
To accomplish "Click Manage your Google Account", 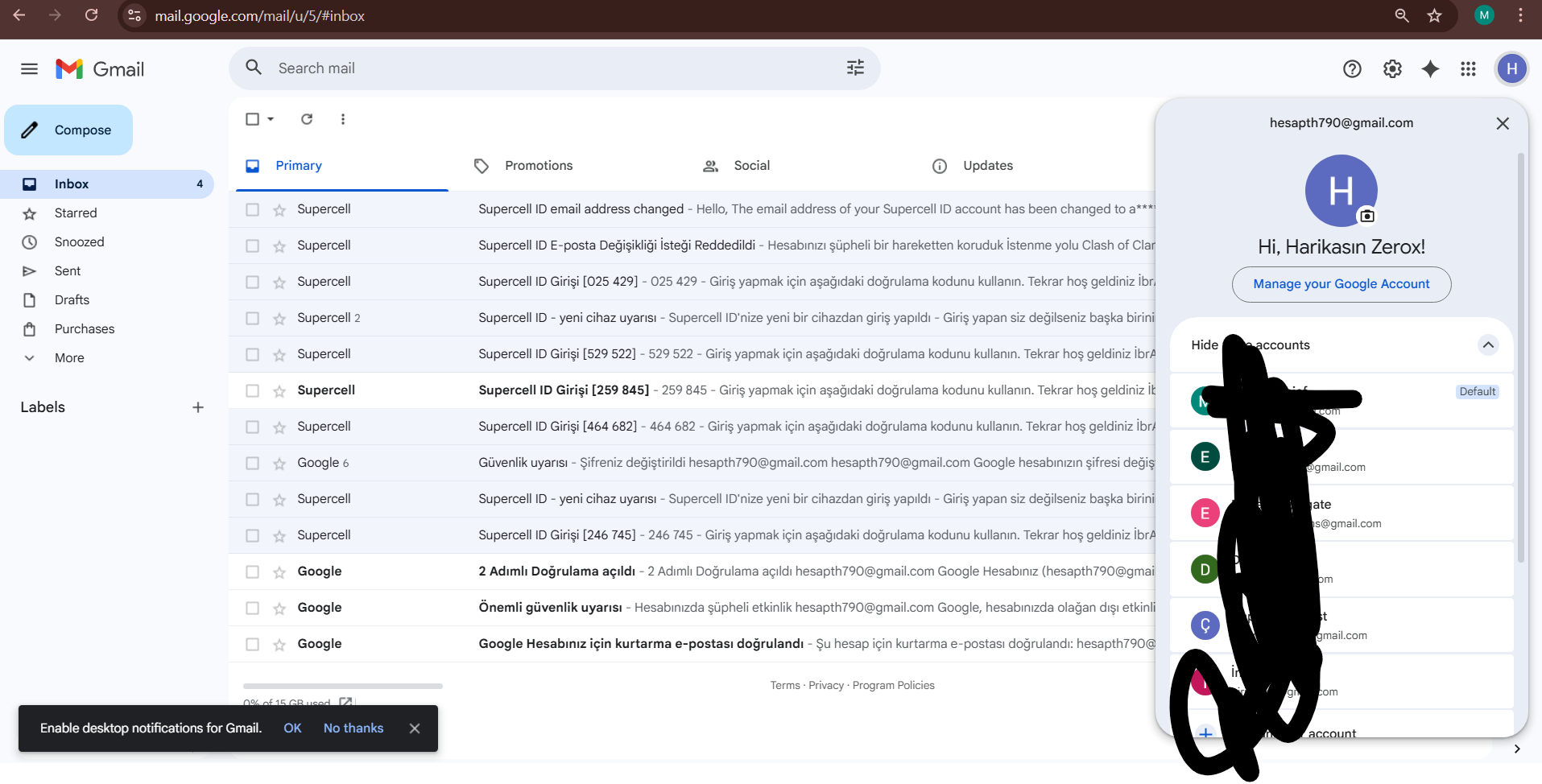I will tap(1341, 284).
